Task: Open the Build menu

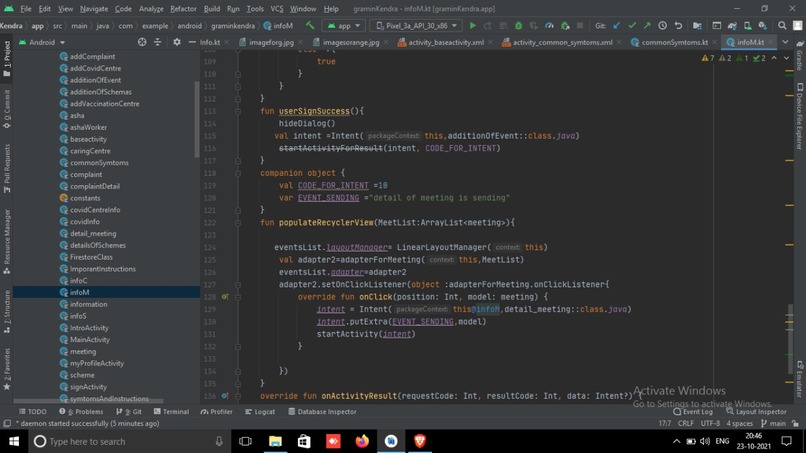Action: point(212,9)
